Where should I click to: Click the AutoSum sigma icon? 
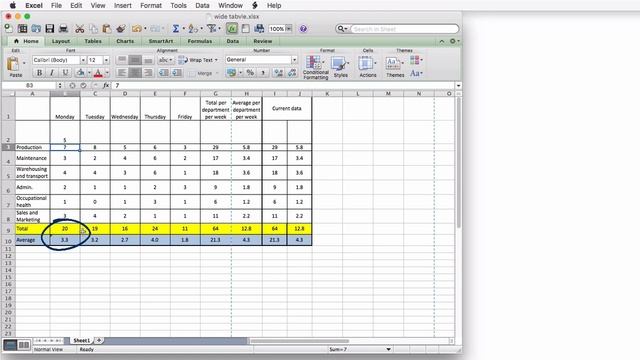click(176, 28)
